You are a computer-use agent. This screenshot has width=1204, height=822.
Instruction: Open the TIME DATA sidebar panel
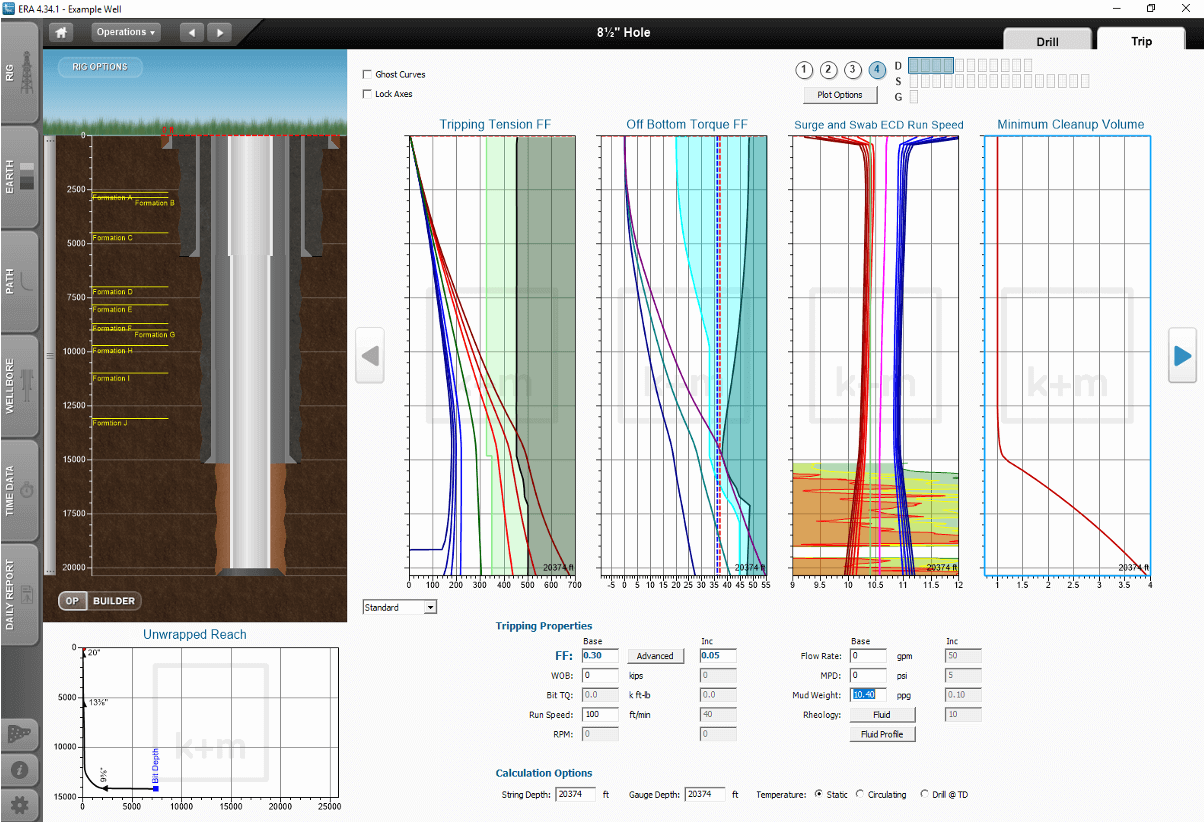(20, 490)
